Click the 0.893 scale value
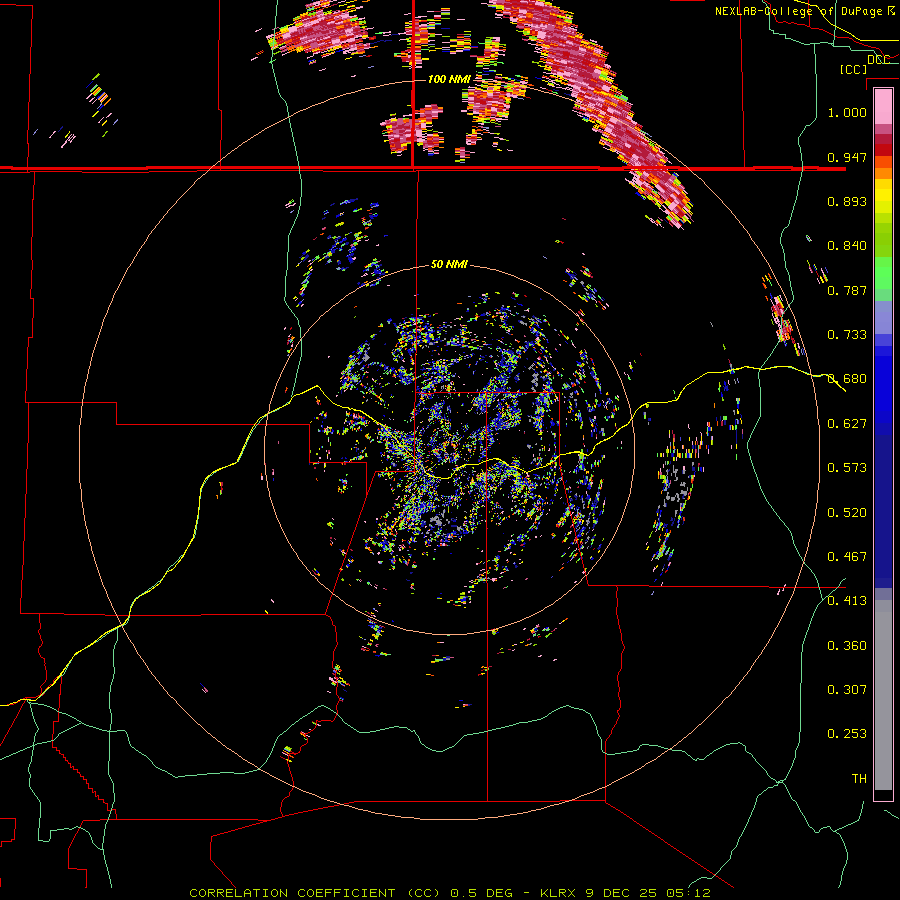Screen dimensions: 900x900 pyautogui.click(x=847, y=201)
